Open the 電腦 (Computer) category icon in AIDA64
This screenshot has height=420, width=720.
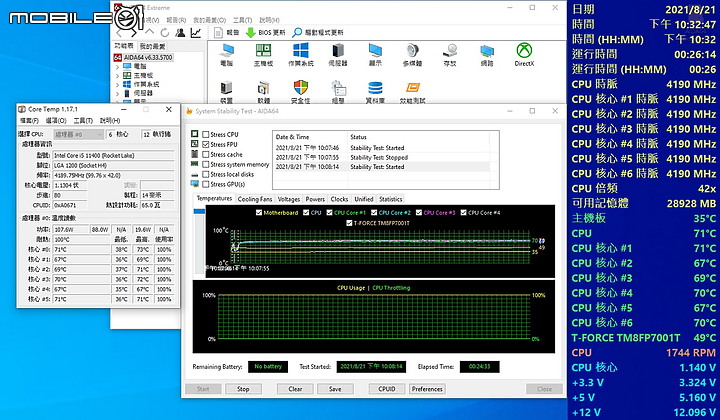[x=226, y=50]
